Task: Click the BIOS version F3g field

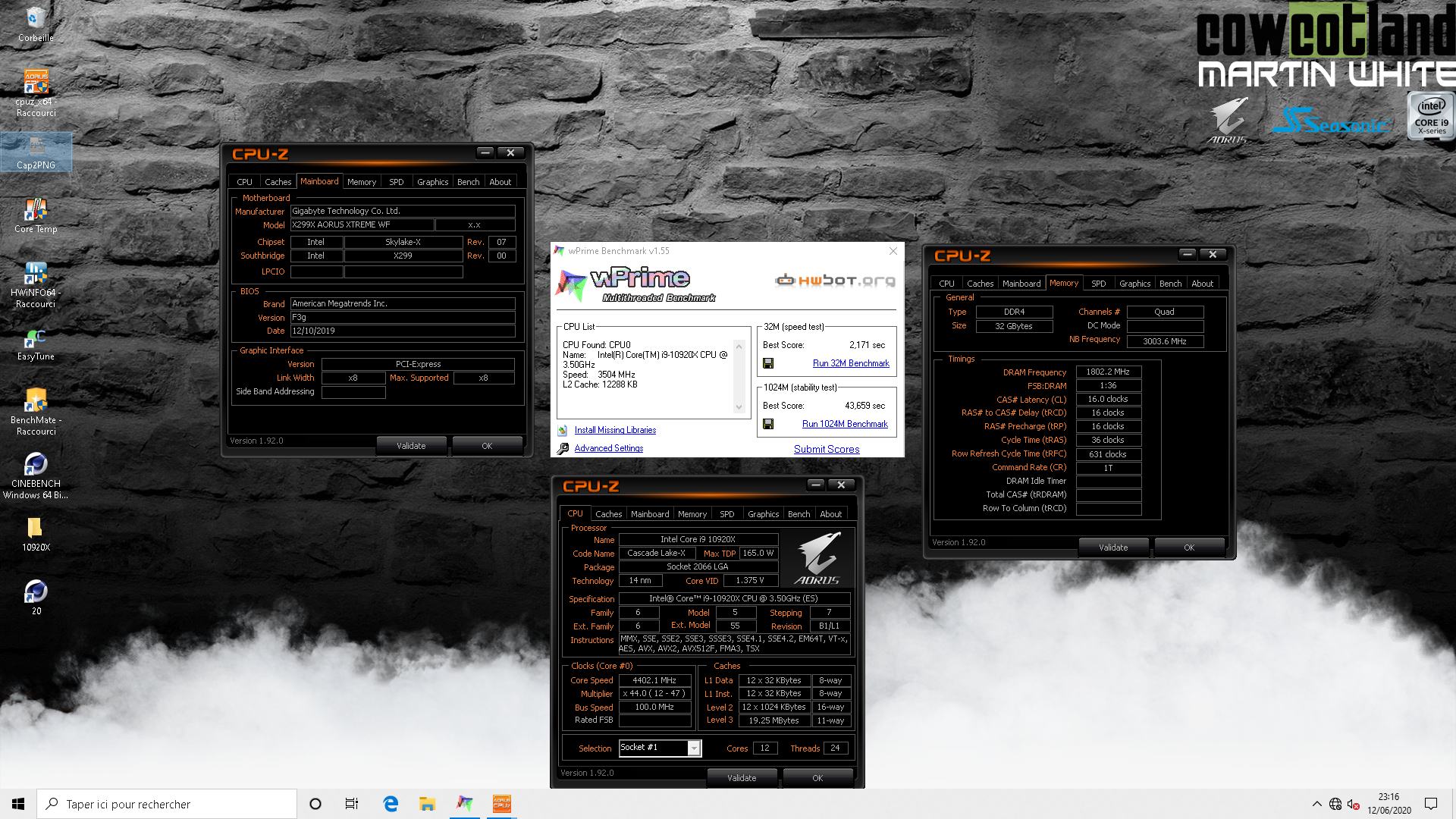Action: (x=403, y=318)
